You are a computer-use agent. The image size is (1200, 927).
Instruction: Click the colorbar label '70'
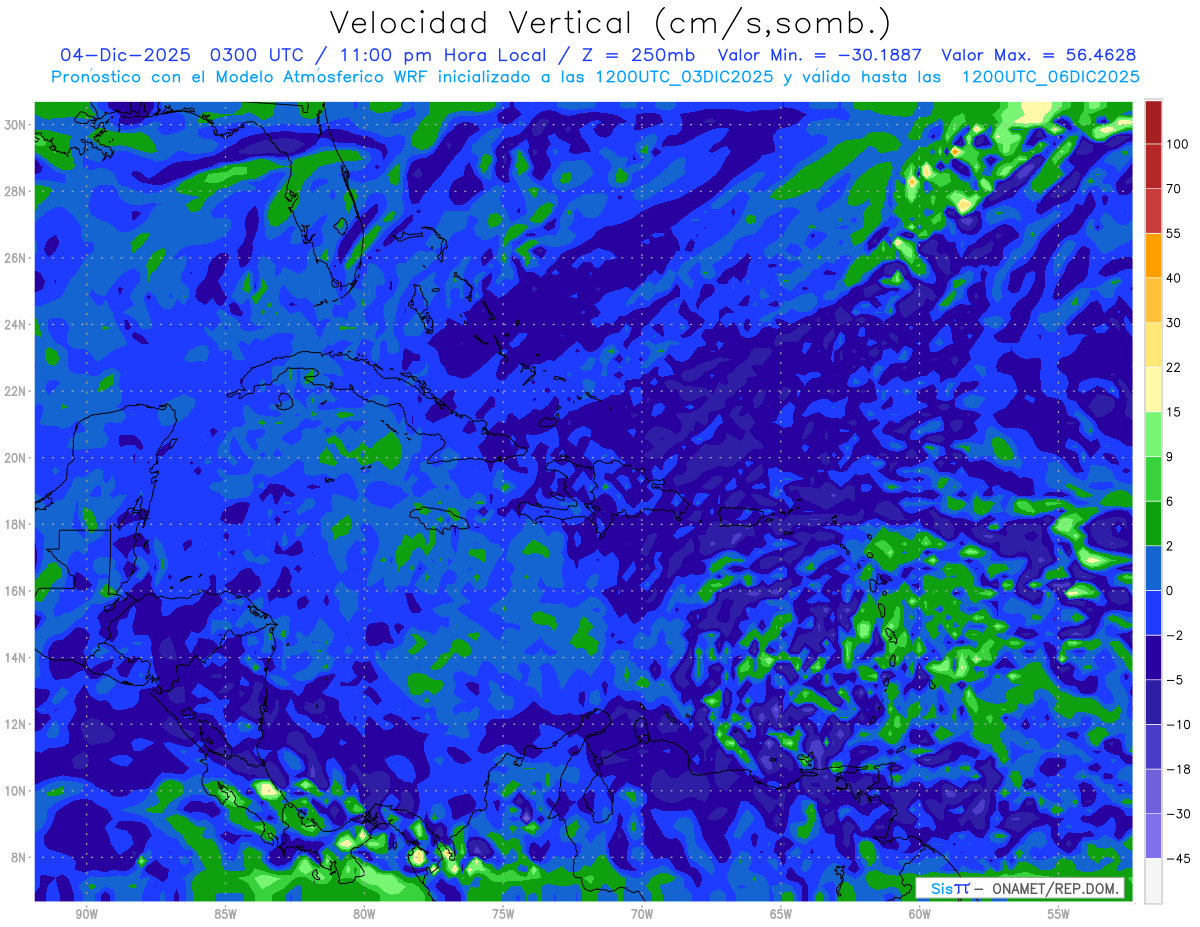pyautogui.click(x=1174, y=188)
